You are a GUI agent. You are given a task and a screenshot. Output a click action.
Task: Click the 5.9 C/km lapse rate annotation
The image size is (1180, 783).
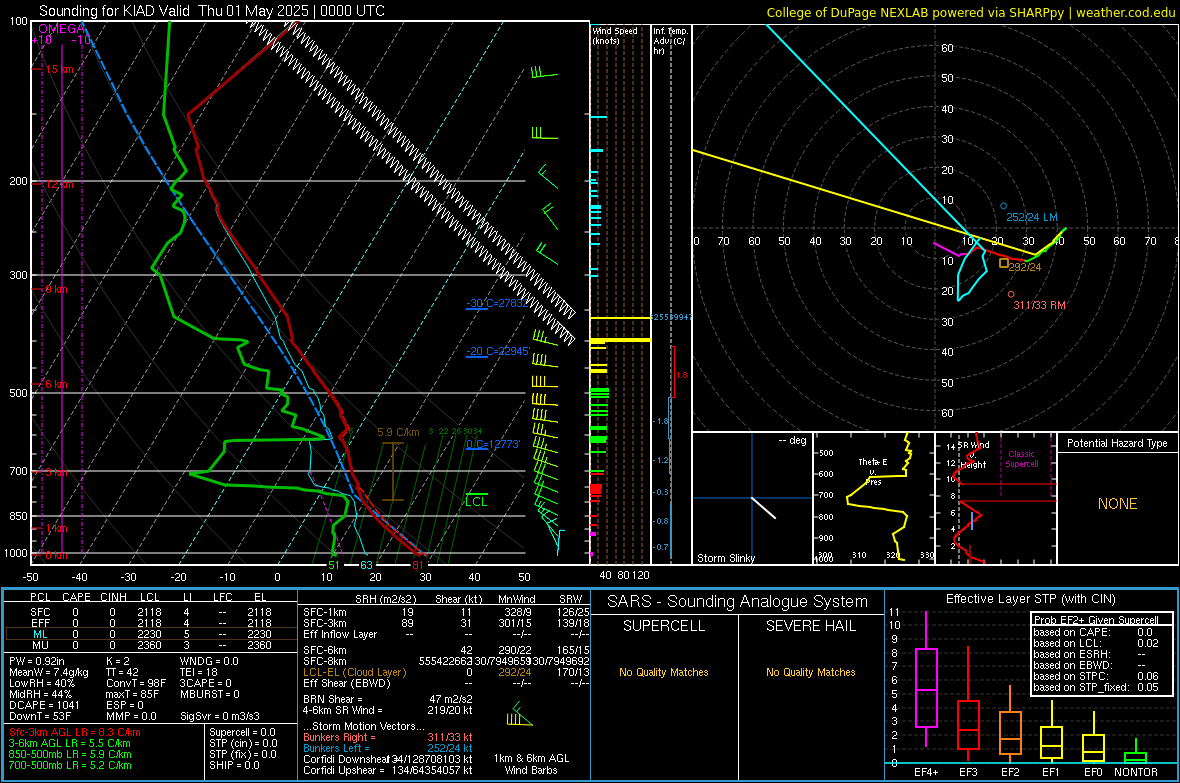(x=398, y=432)
